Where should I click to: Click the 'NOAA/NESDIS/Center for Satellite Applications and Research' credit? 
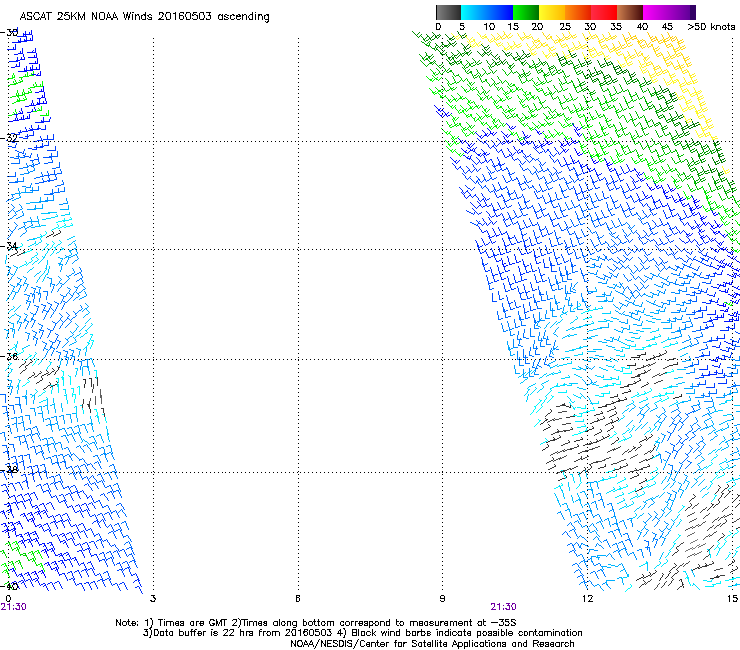pos(432,644)
